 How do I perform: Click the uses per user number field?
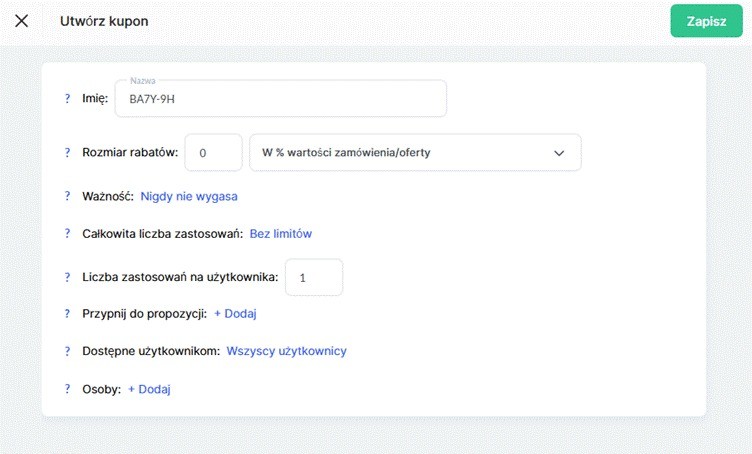click(313, 277)
